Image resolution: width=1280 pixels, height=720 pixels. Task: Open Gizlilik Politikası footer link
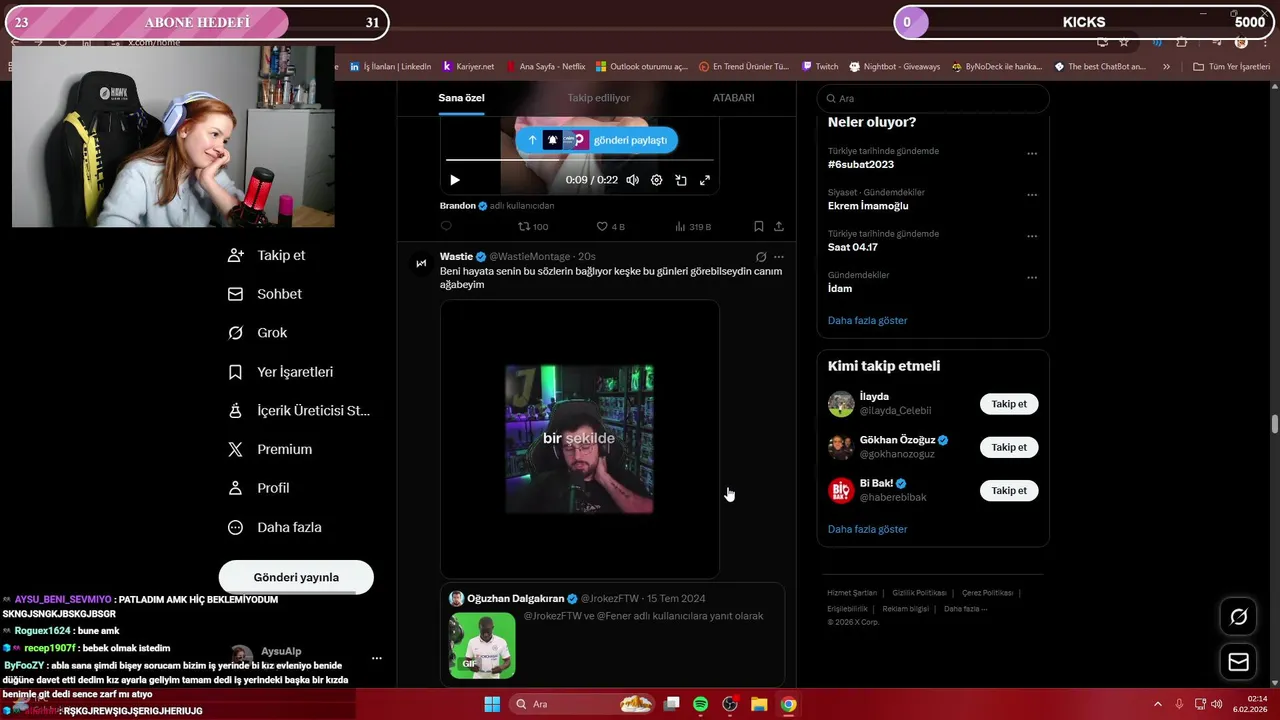click(x=919, y=593)
